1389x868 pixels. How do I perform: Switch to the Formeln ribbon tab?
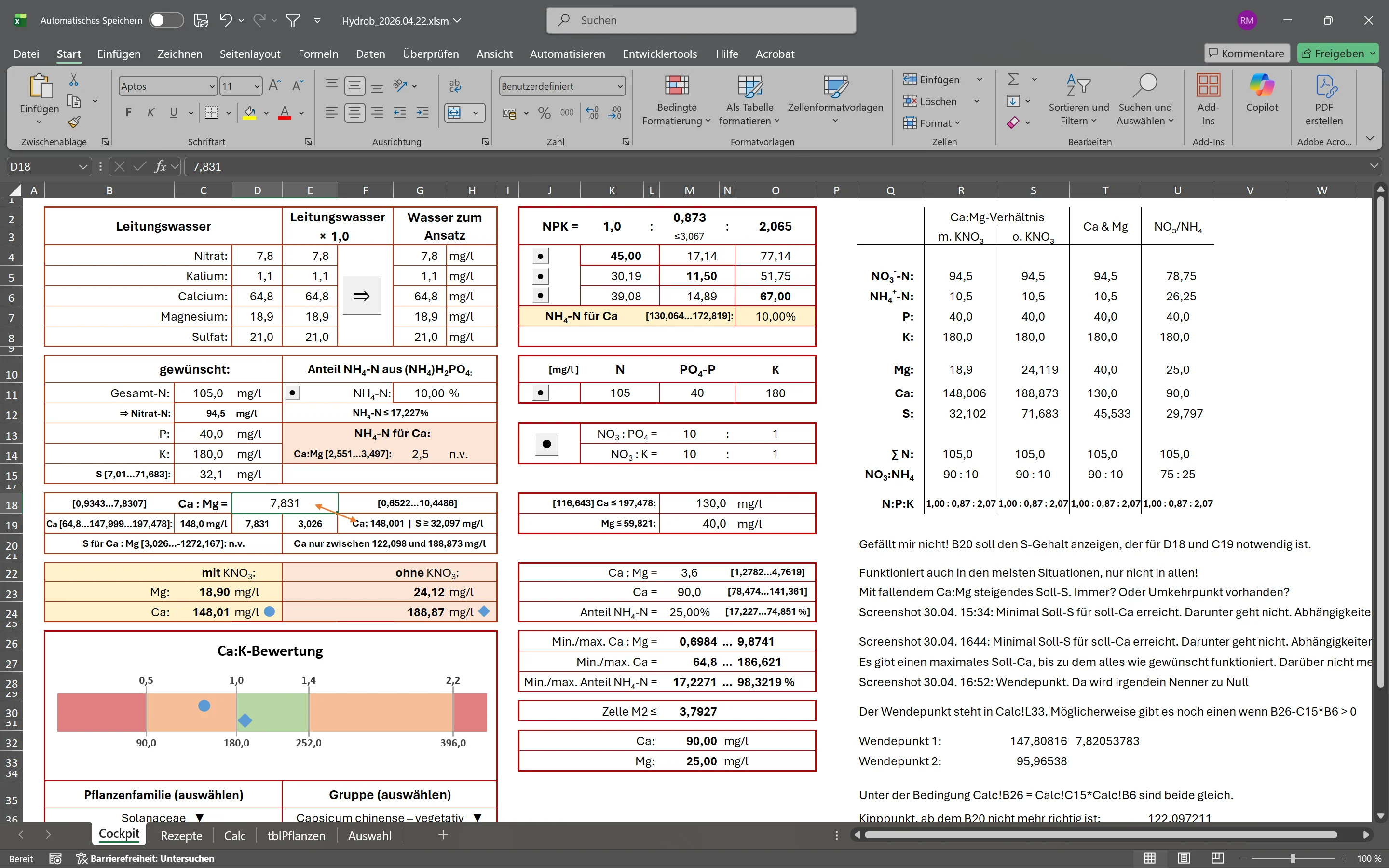point(318,54)
